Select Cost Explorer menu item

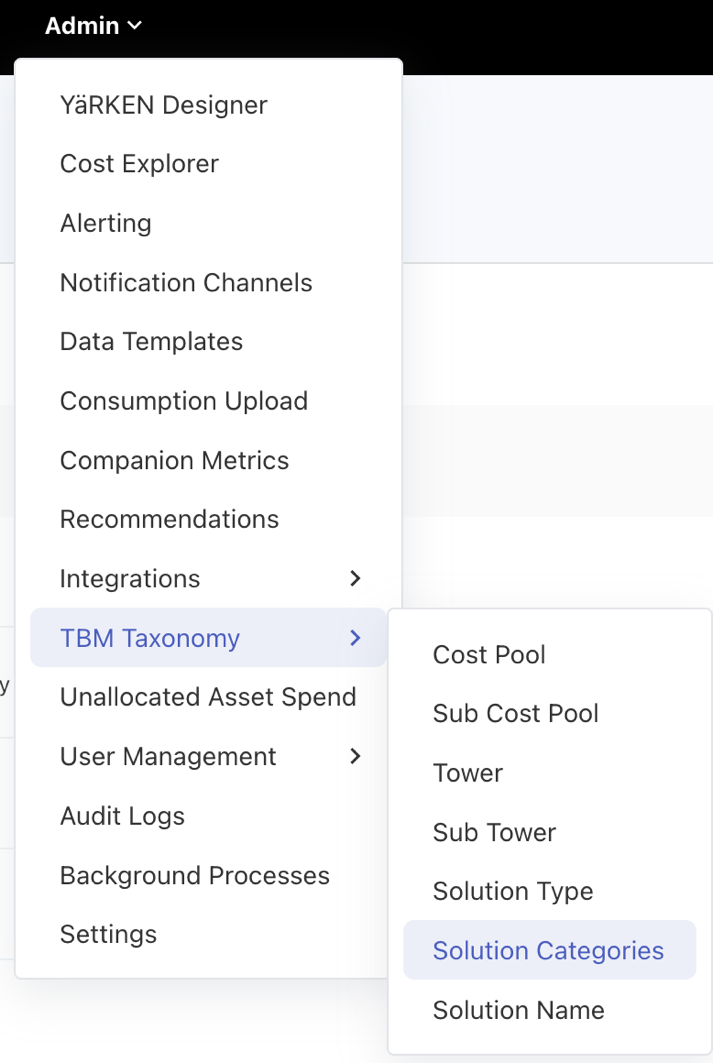point(139,164)
